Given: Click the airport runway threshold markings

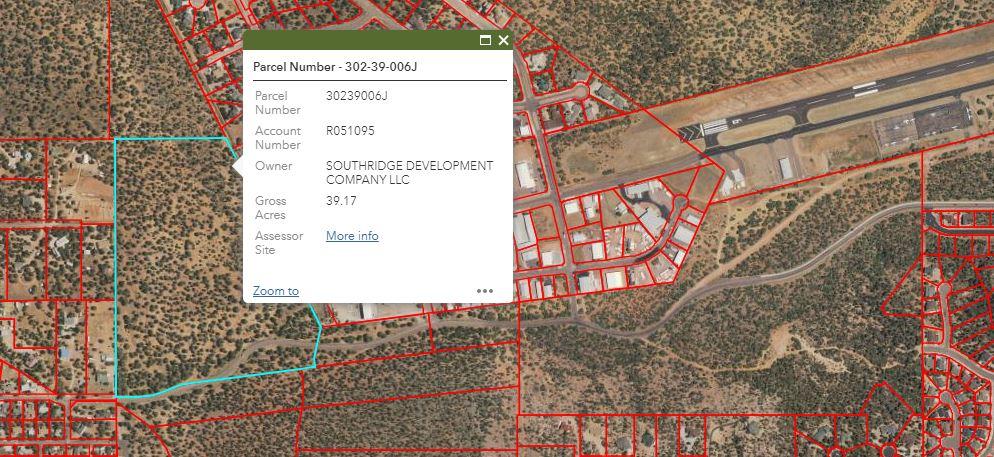Looking at the screenshot, I should (x=714, y=127).
